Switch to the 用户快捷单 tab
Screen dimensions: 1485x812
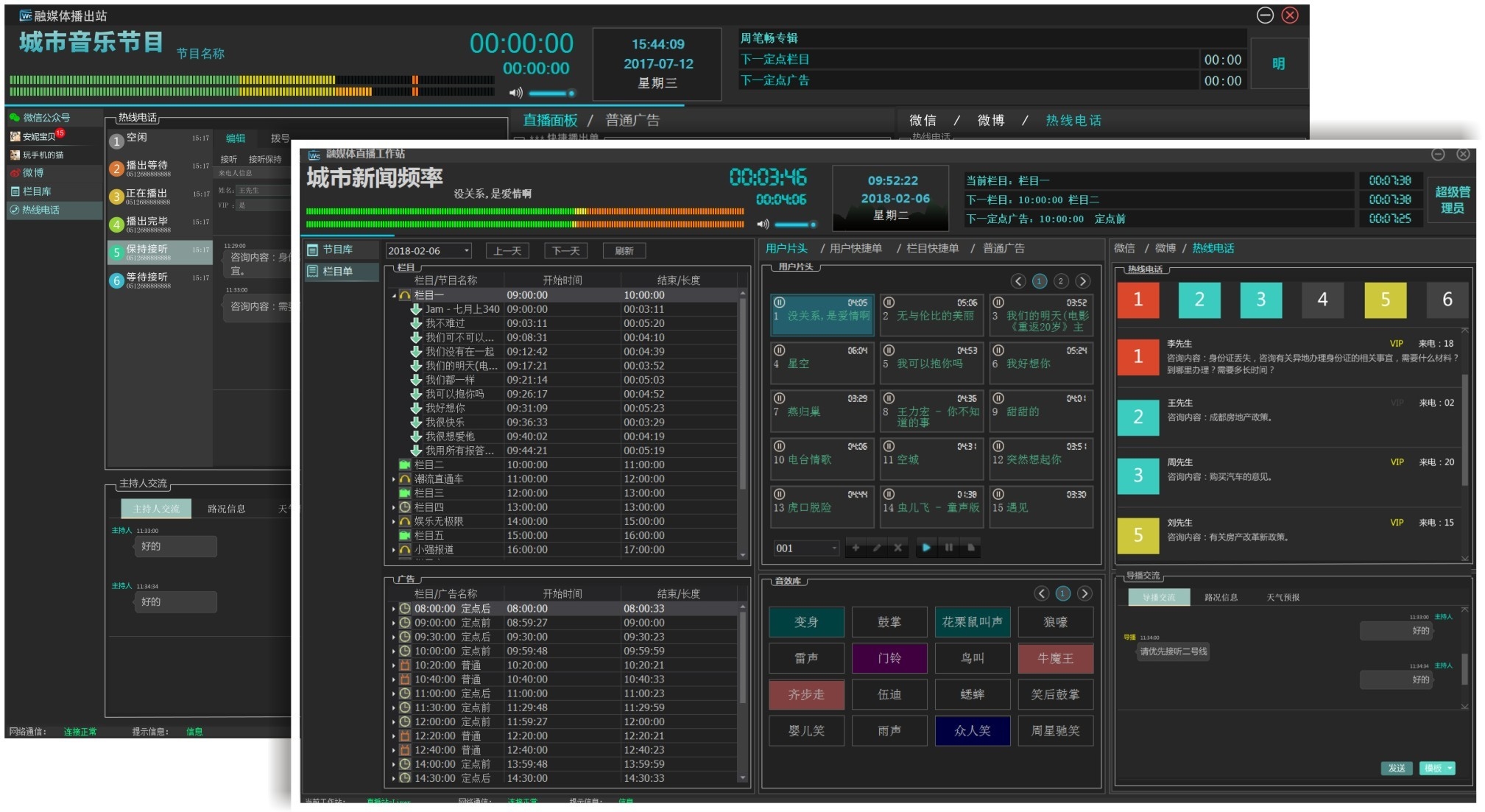click(856, 249)
